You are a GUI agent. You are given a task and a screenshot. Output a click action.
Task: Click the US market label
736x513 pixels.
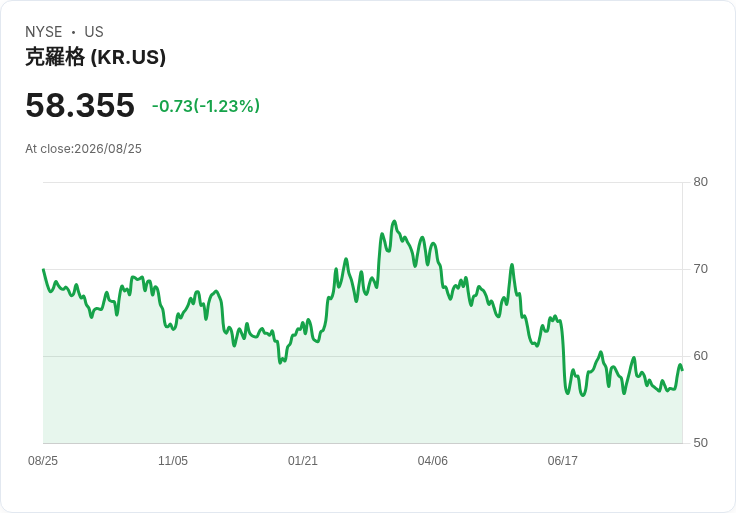pyautogui.click(x=94, y=32)
